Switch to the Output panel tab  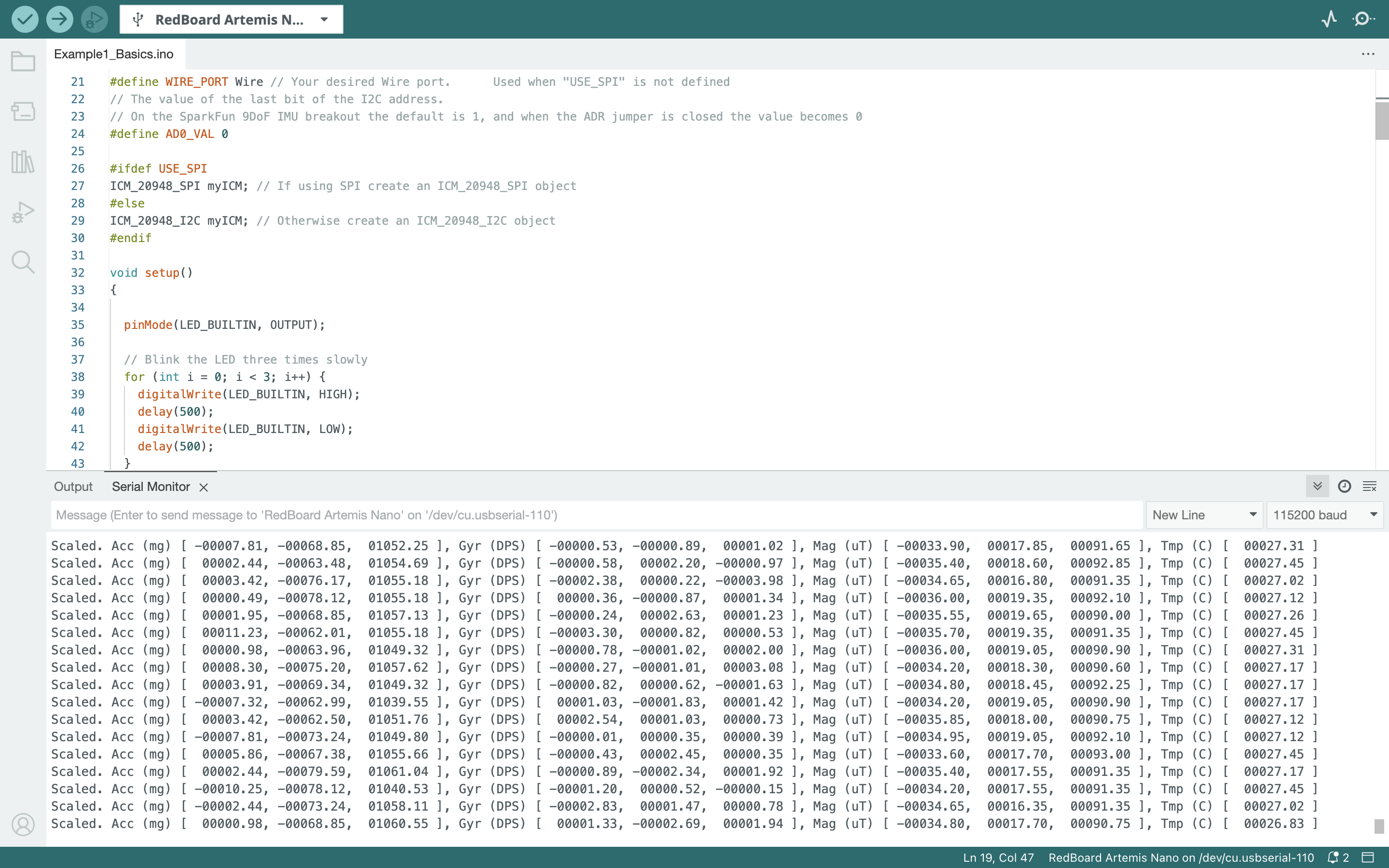coord(73,487)
